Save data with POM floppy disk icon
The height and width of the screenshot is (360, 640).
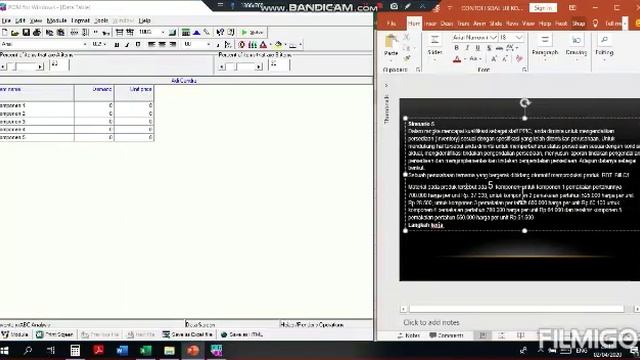[x=26, y=32]
